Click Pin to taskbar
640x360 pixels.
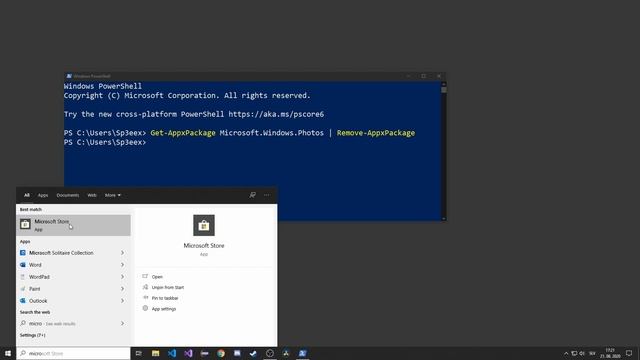point(165,298)
